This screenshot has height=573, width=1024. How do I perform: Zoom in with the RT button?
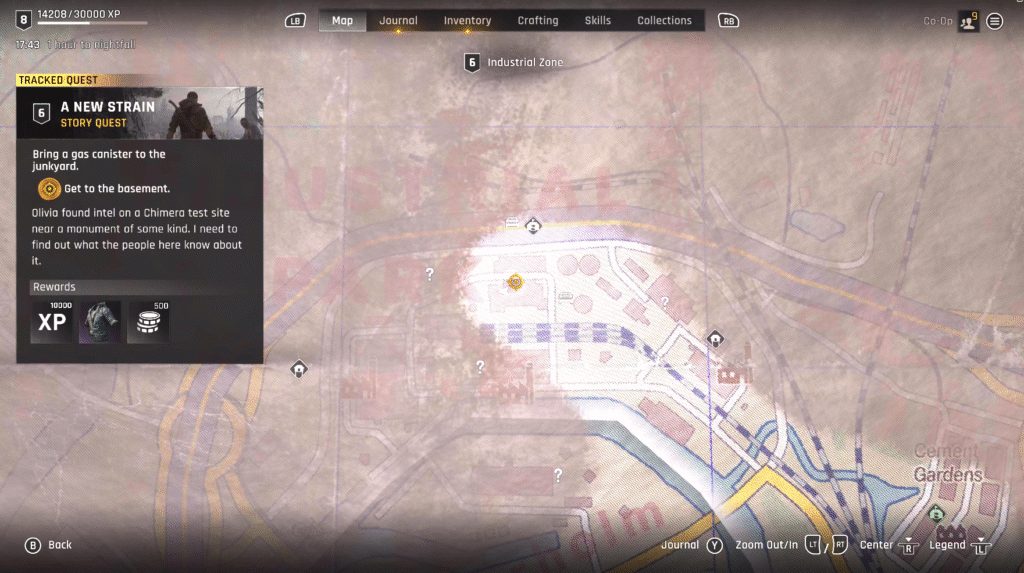click(x=840, y=545)
